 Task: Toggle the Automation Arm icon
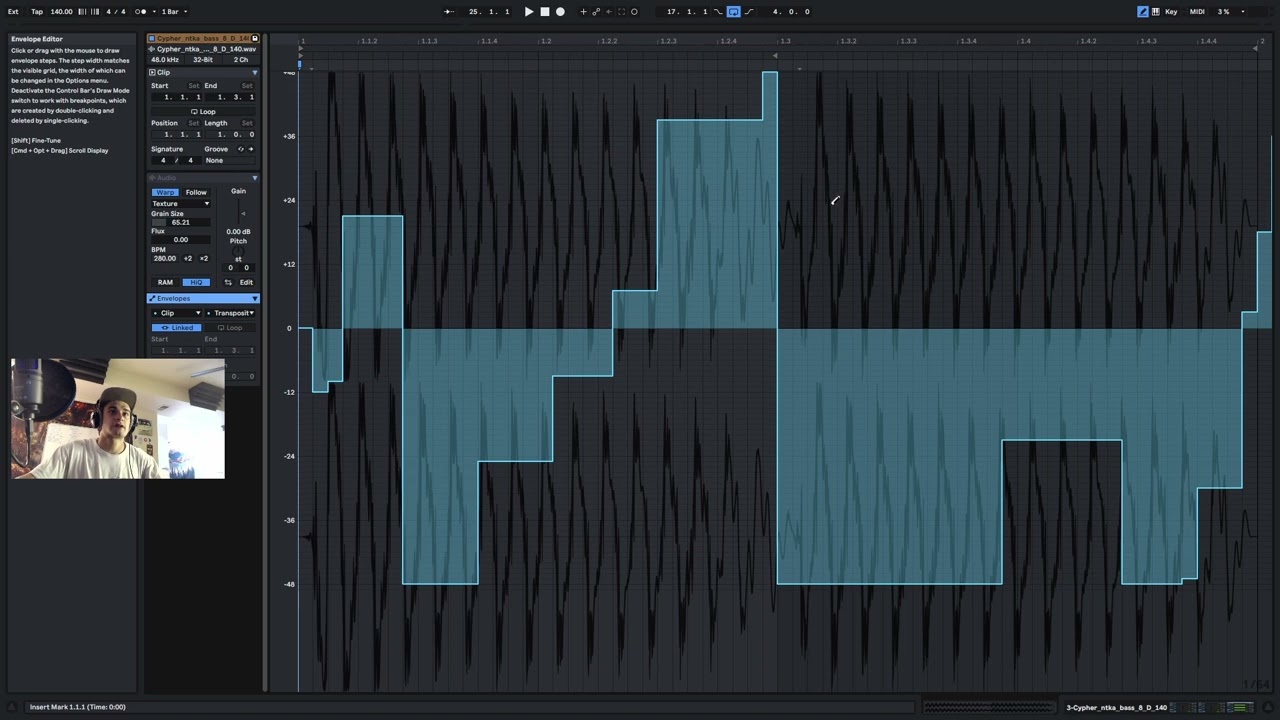click(597, 12)
